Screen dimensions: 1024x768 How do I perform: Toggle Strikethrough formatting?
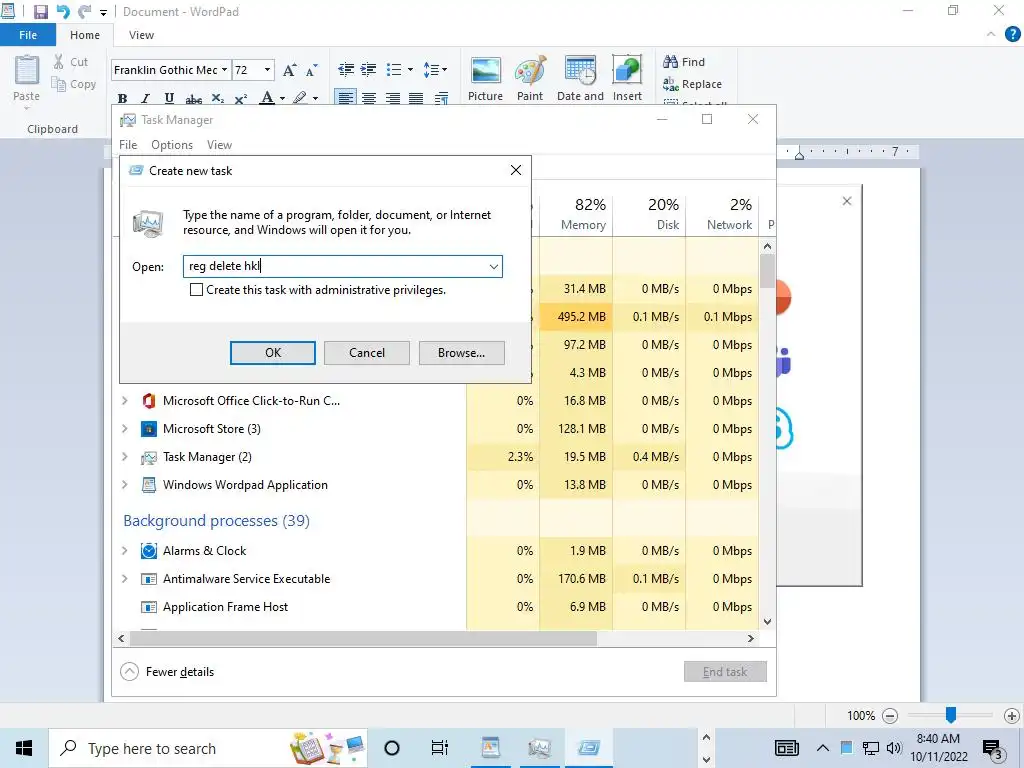[x=193, y=99]
